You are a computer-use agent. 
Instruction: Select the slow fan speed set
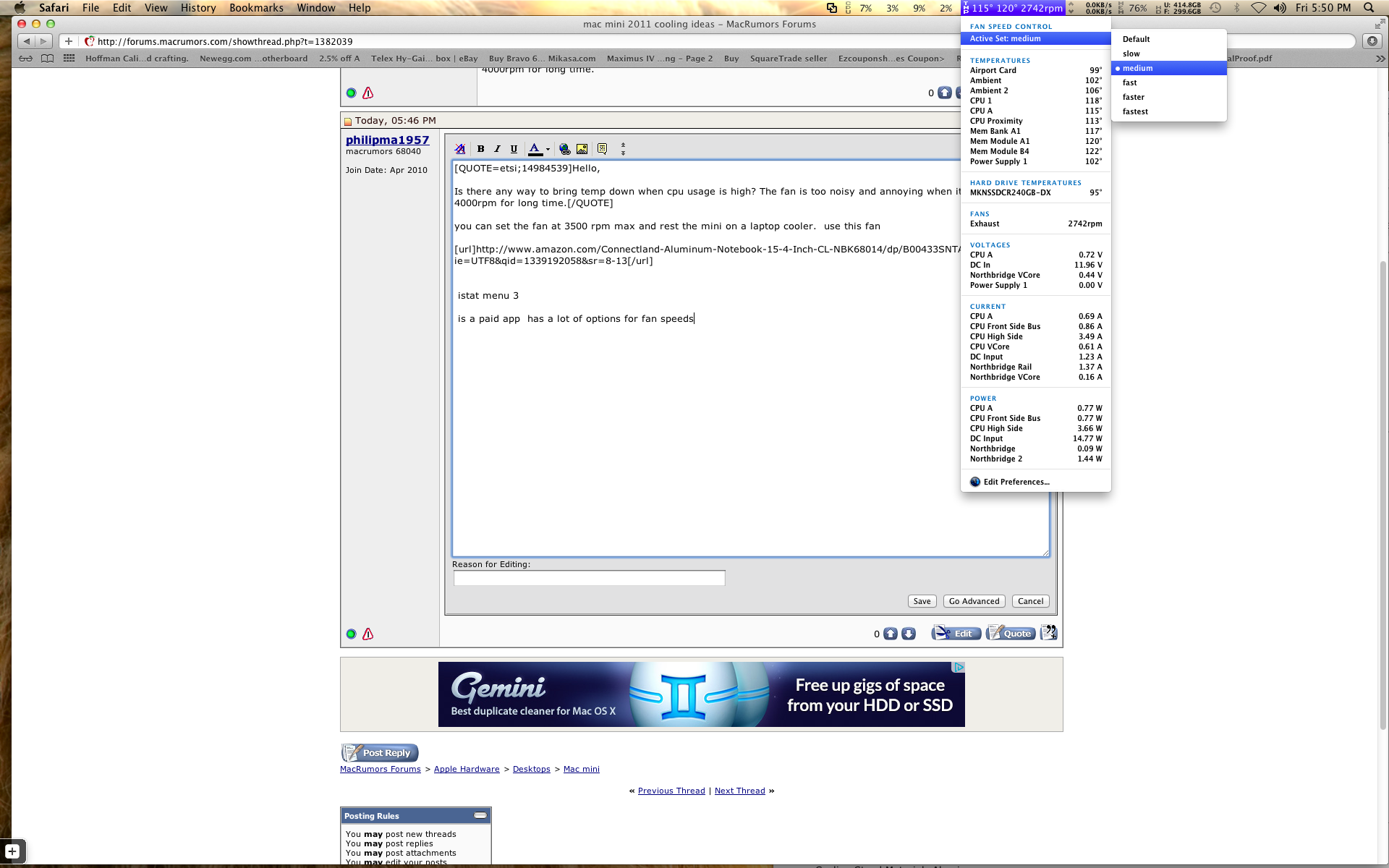pyautogui.click(x=1169, y=54)
